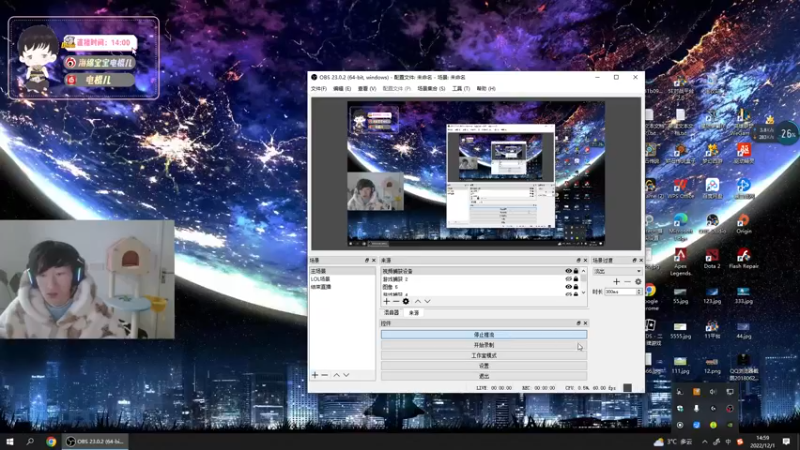The height and width of the screenshot is (450, 800).
Task: Switch to 来源 tab
Action: tap(414, 313)
